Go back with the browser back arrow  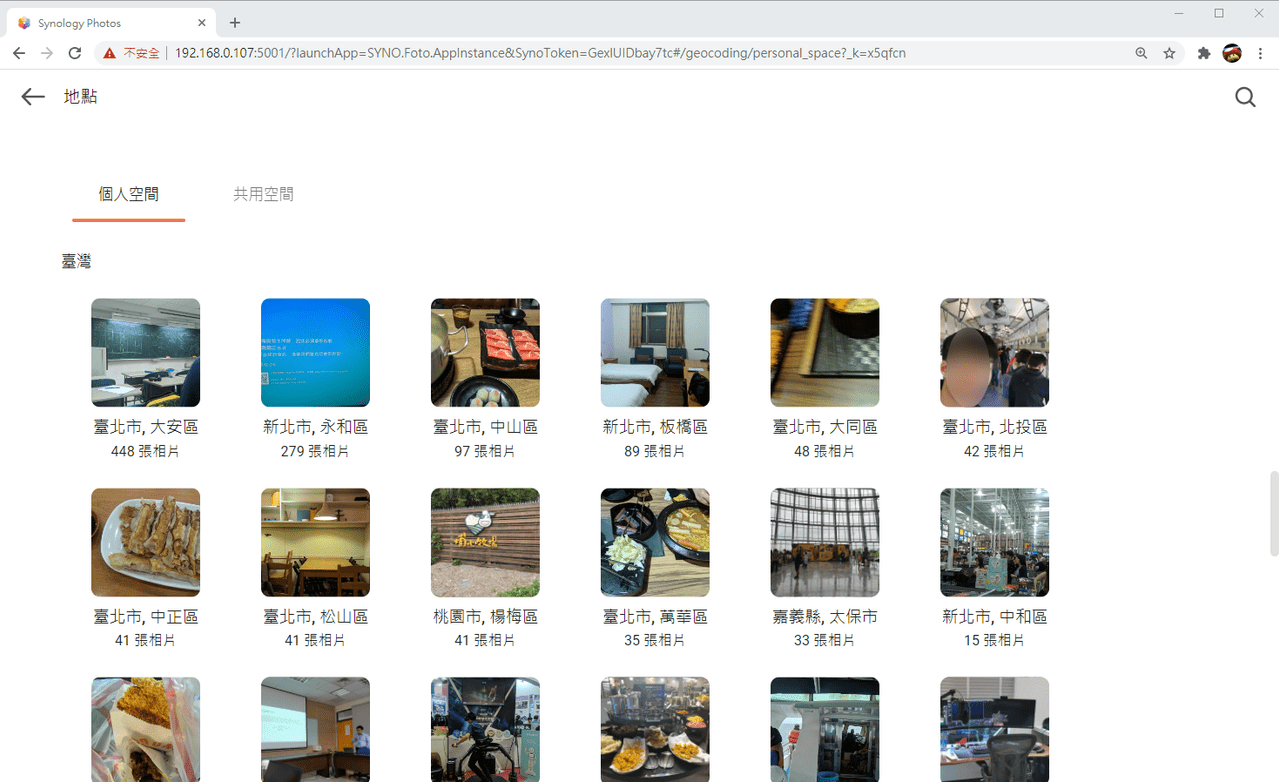pos(19,53)
